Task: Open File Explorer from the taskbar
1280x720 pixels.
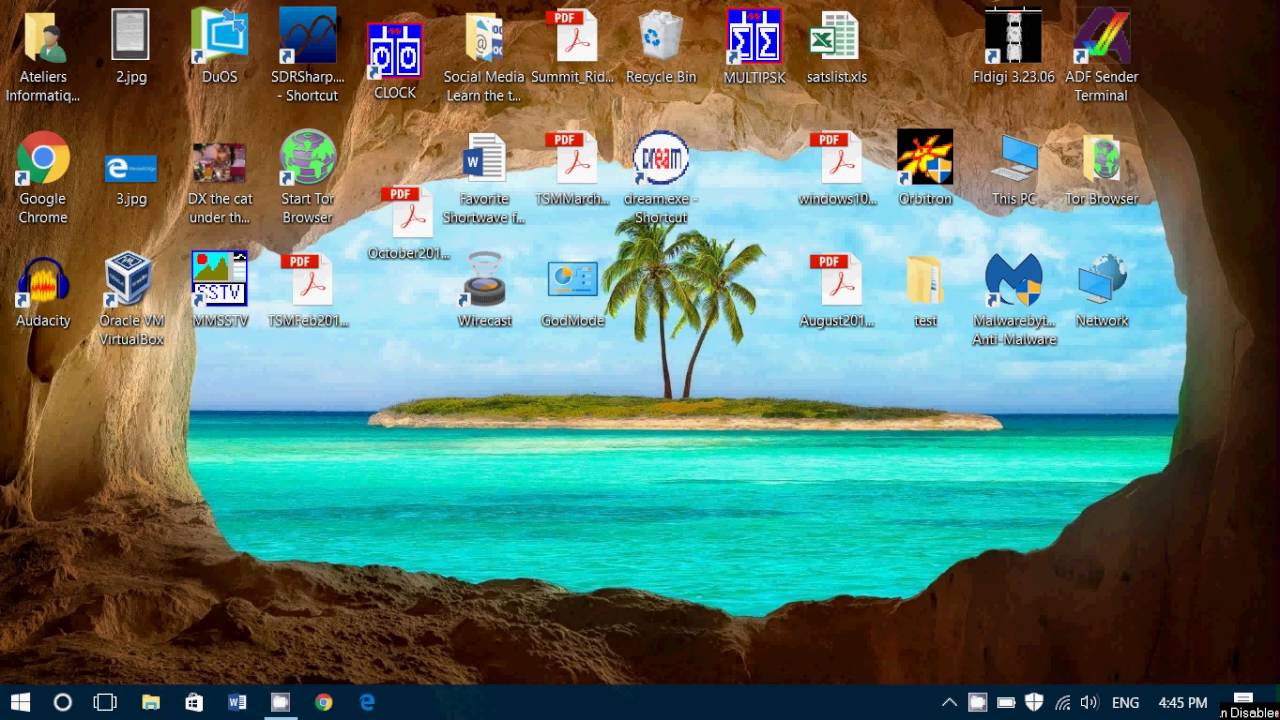Action: click(x=151, y=702)
